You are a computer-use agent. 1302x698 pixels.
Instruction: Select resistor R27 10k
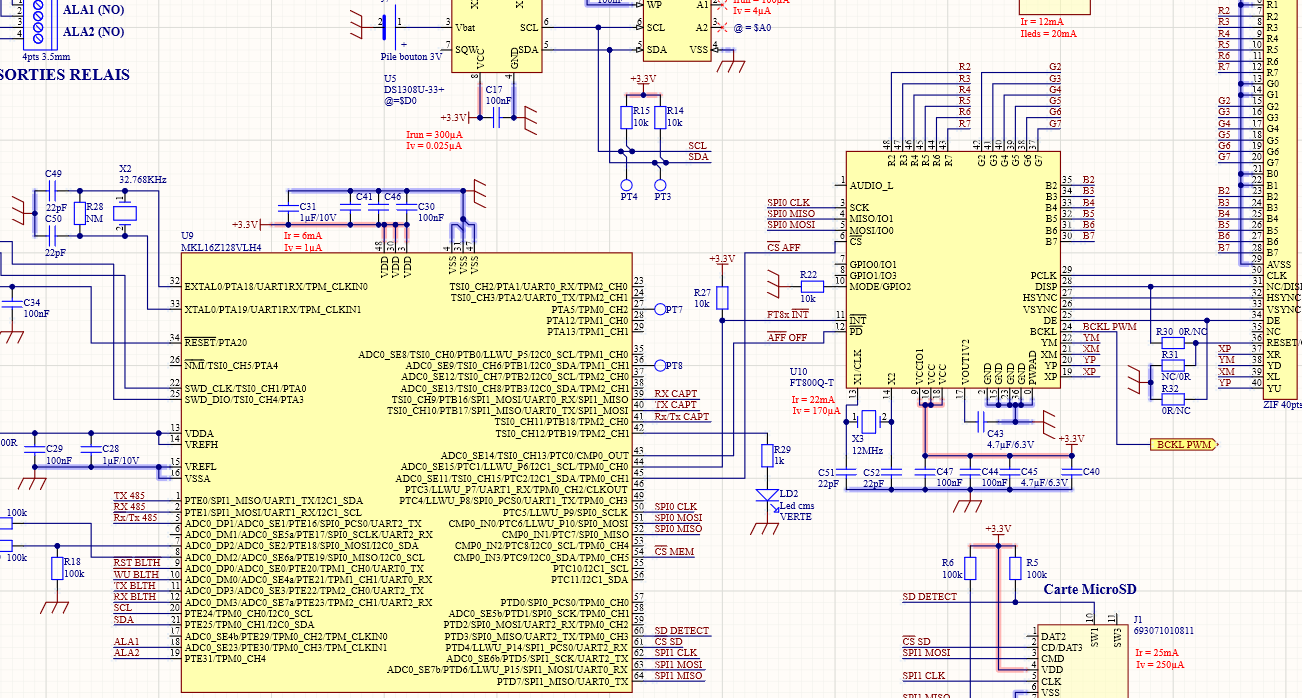pyautogui.click(x=722, y=298)
